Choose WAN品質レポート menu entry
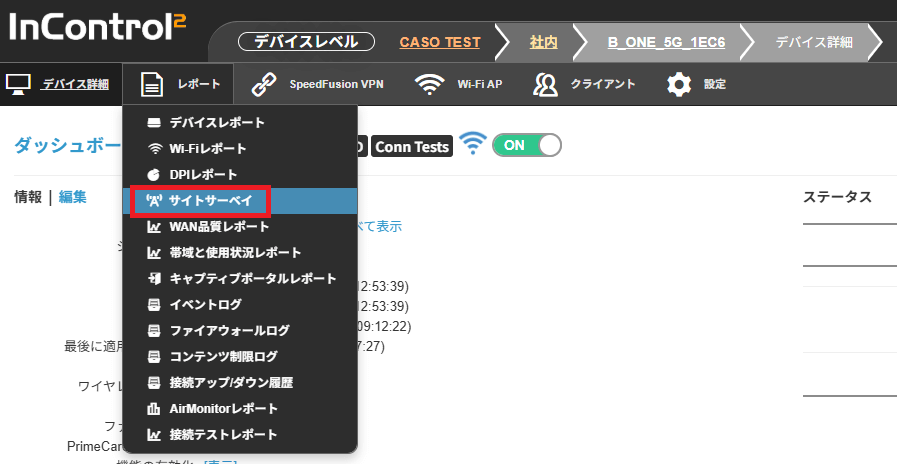This screenshot has height=464, width=897. click(x=220, y=227)
